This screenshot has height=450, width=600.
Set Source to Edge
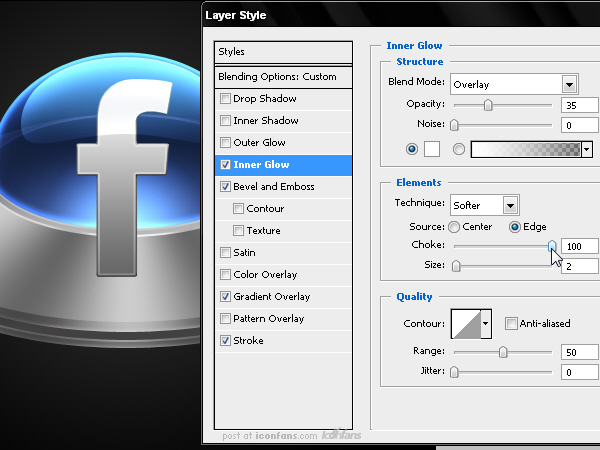click(515, 227)
